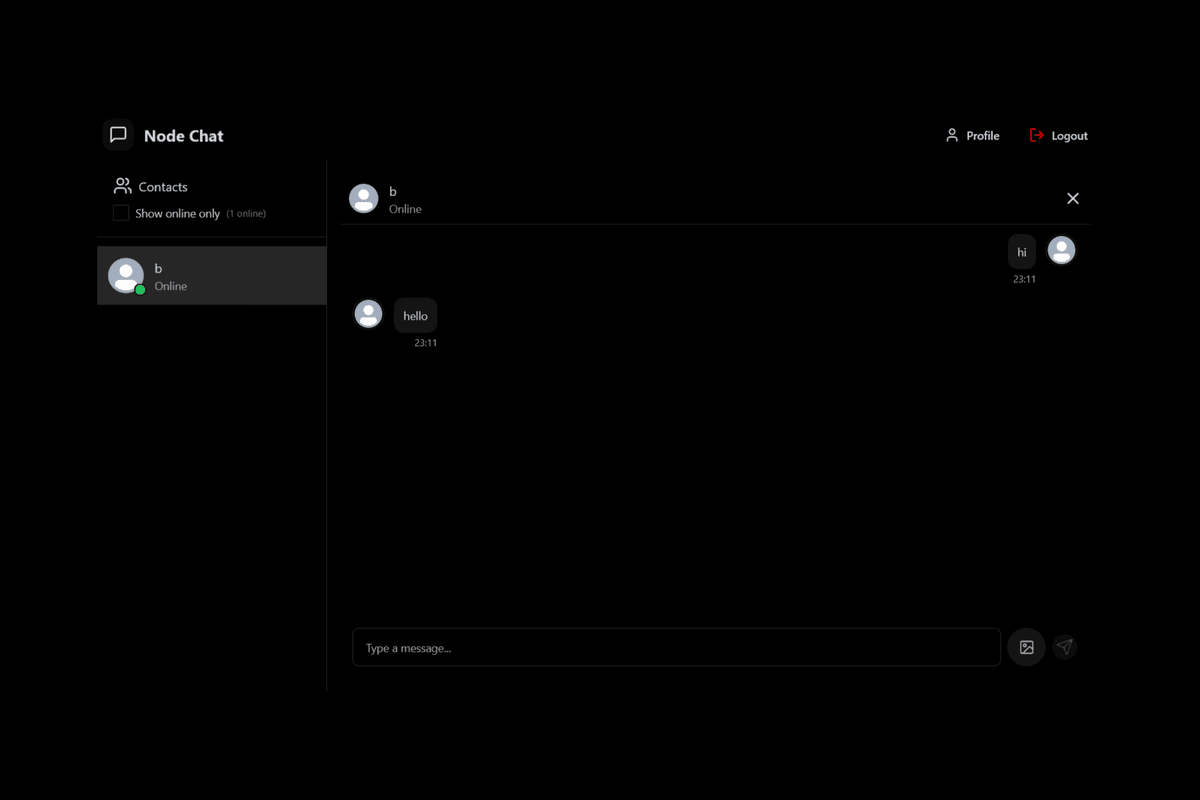Select user b from the contacts list
This screenshot has width=1200, height=800.
pyautogui.click(x=210, y=275)
